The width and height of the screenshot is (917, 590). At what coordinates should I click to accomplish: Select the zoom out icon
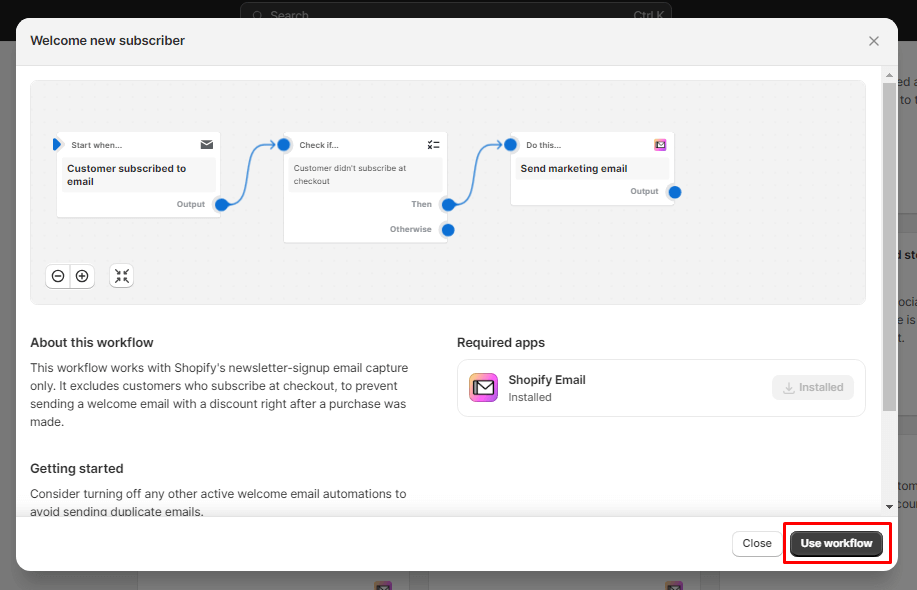[58, 276]
